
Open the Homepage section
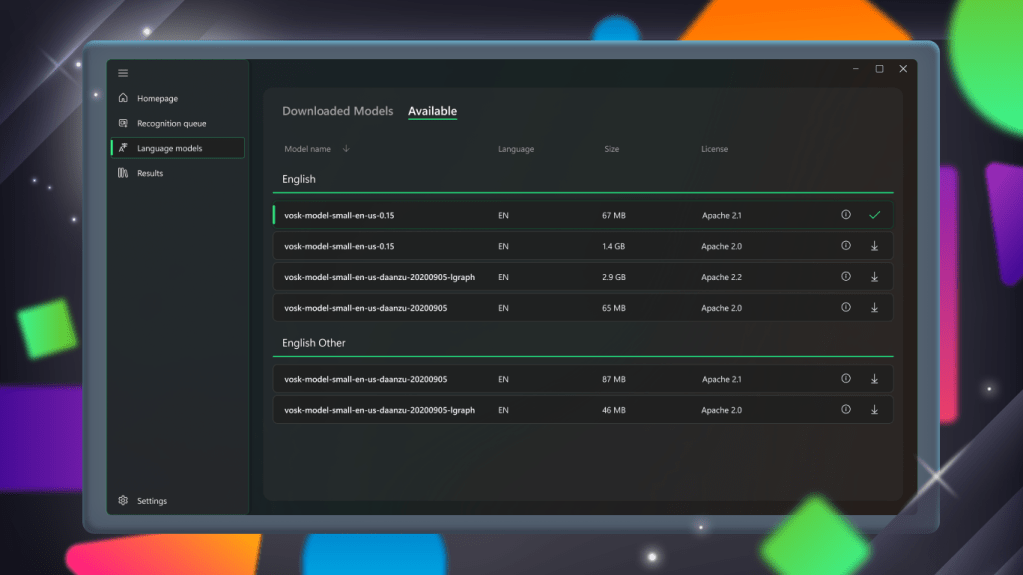157,99
